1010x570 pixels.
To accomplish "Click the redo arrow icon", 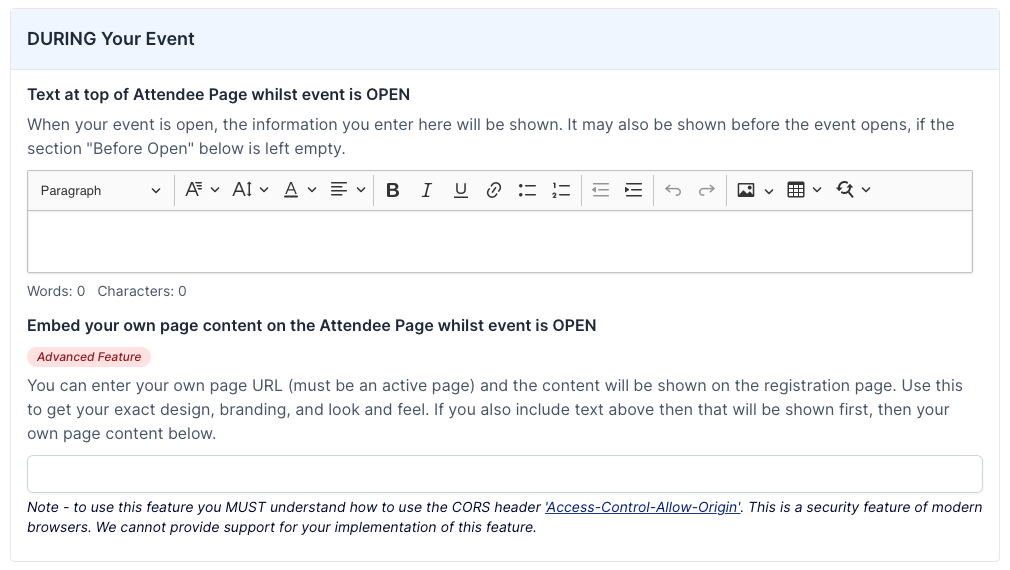I will pyautogui.click(x=706, y=190).
